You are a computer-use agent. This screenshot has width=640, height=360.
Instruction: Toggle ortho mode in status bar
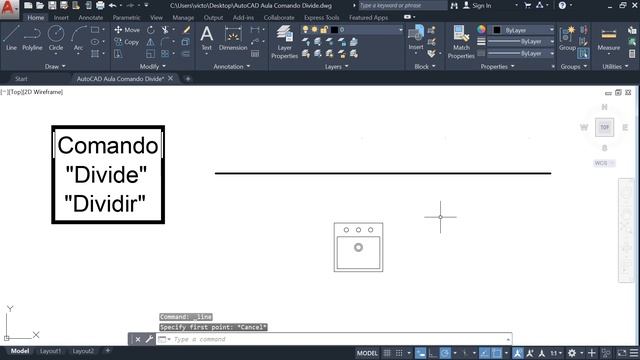[x=433, y=353]
